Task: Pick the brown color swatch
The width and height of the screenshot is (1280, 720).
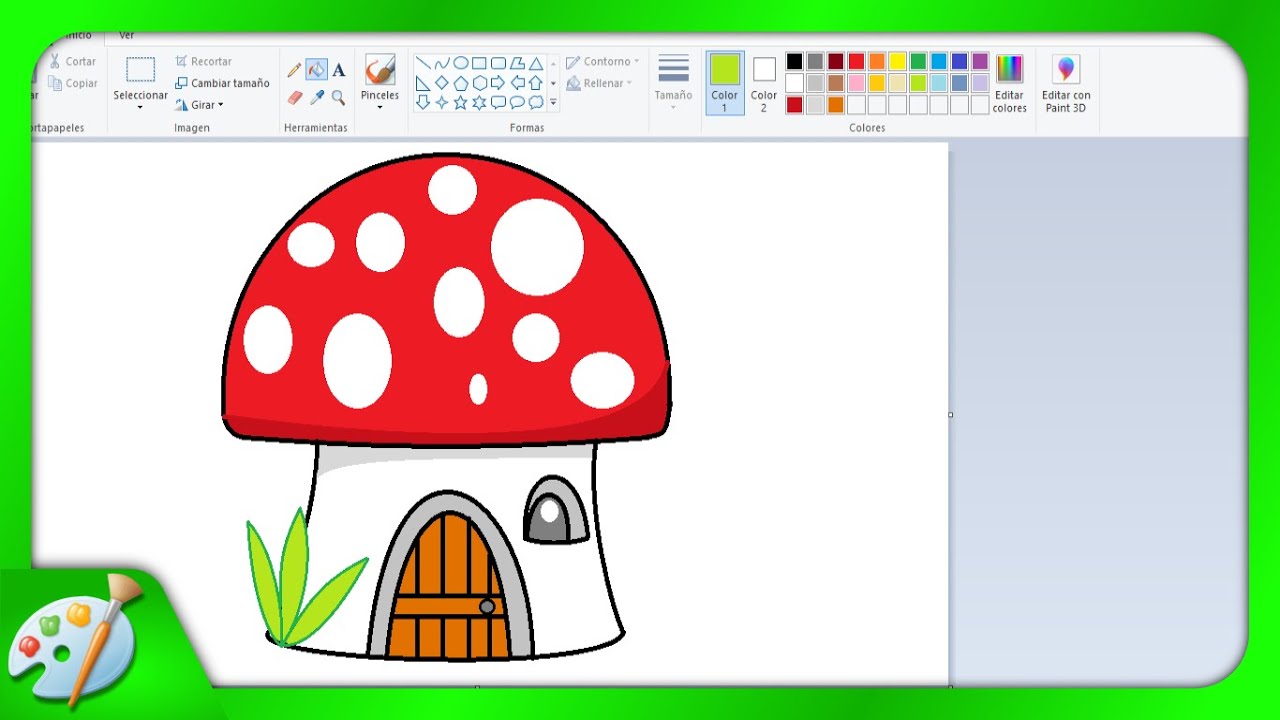Action: point(836,83)
